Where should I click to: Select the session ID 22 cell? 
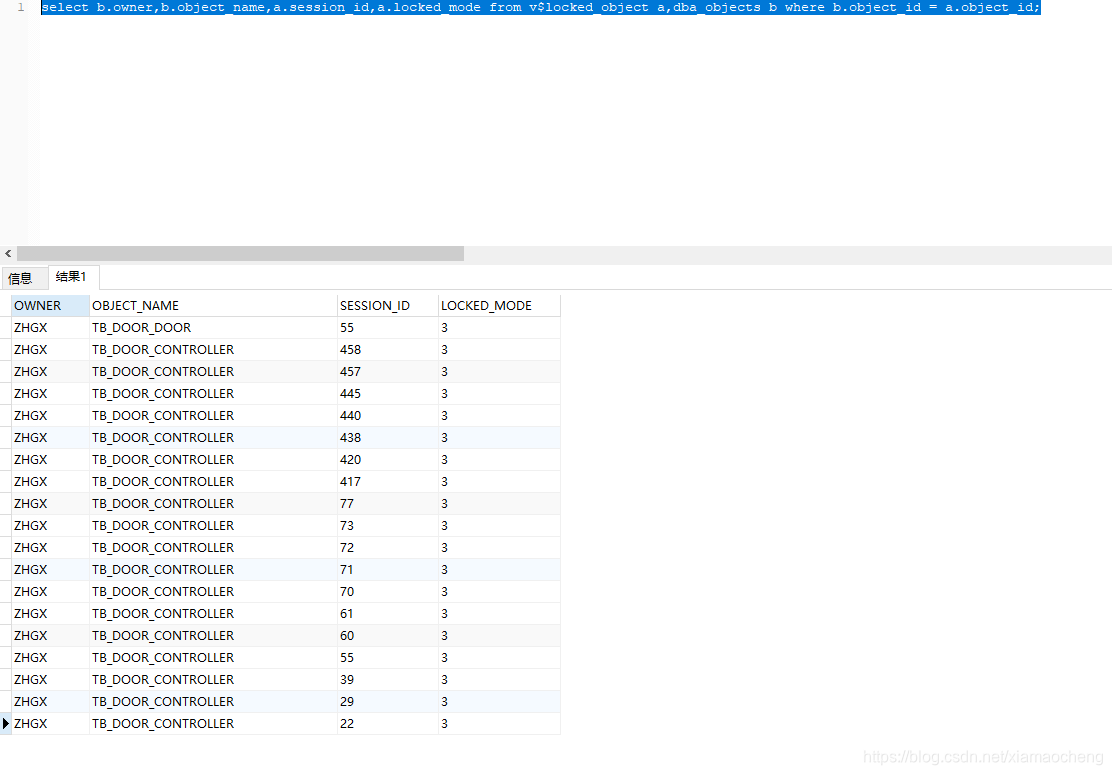[x=387, y=723]
